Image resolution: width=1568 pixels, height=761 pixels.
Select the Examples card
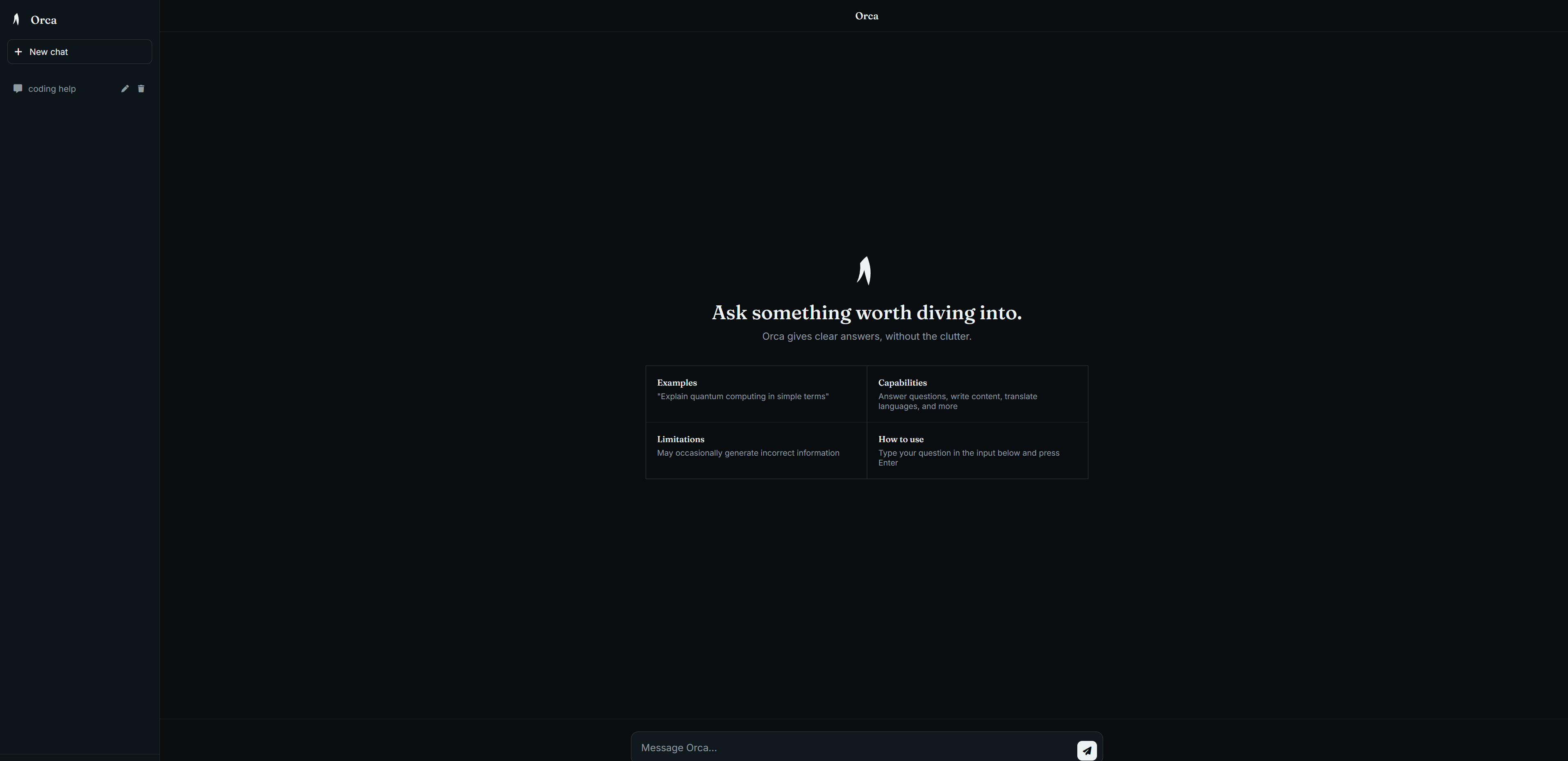[756, 394]
